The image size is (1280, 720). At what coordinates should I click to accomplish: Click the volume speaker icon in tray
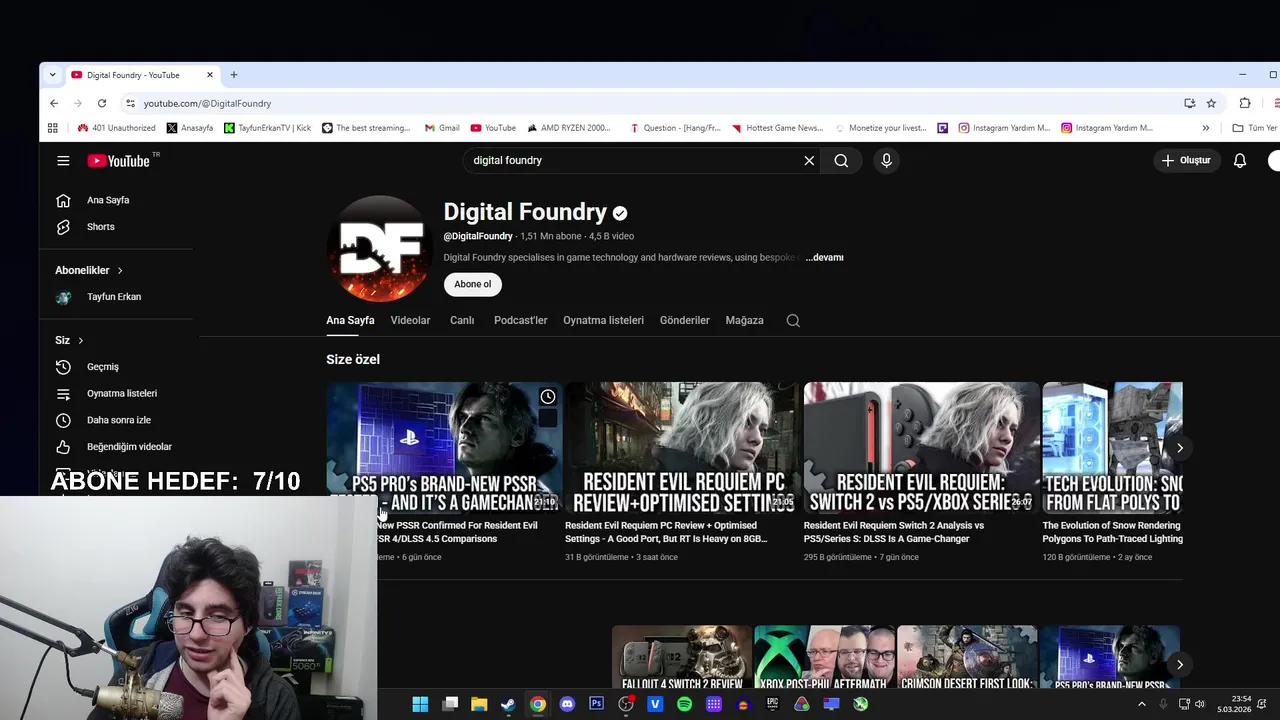point(1200,704)
